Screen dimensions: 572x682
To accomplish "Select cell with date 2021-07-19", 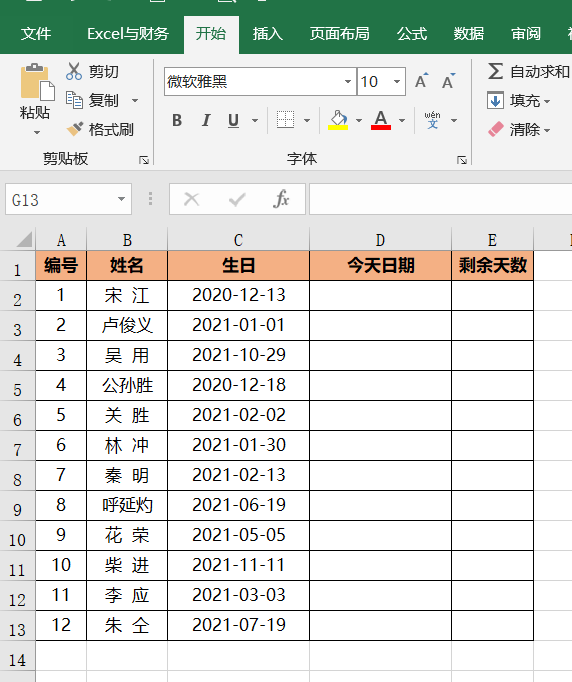I will [x=238, y=625].
